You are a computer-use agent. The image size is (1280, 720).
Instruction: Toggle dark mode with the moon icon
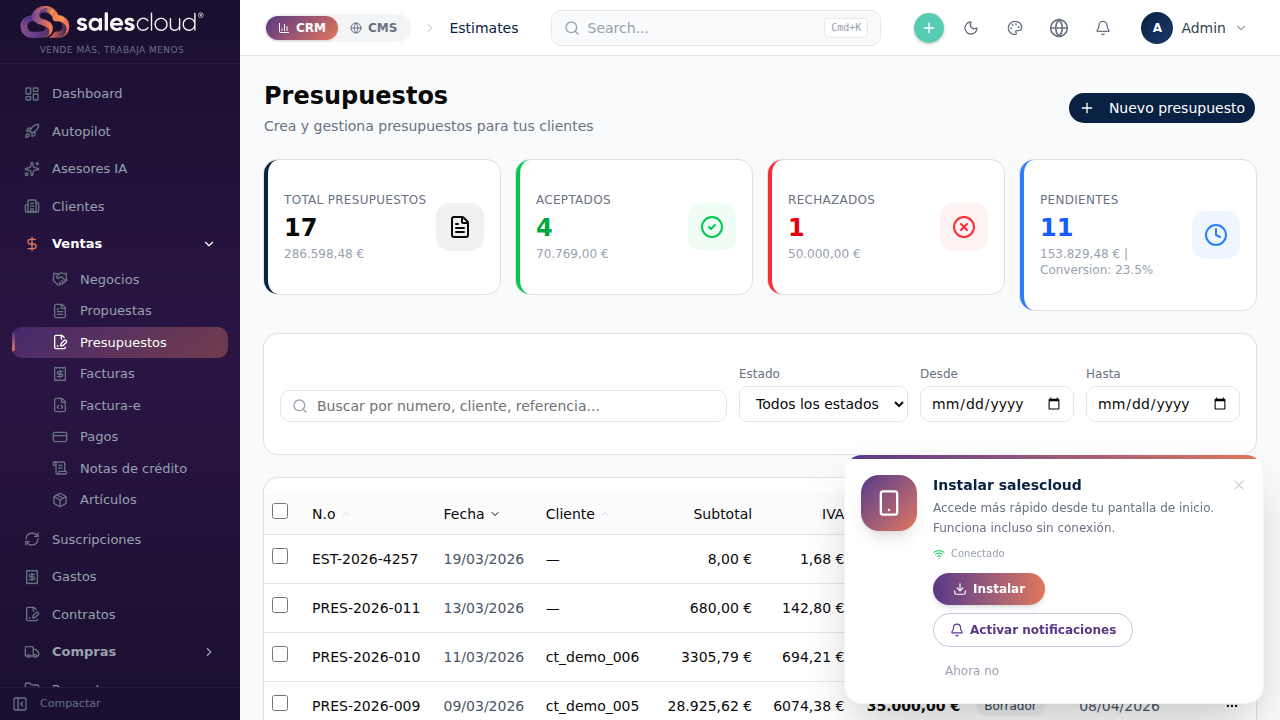tap(971, 28)
